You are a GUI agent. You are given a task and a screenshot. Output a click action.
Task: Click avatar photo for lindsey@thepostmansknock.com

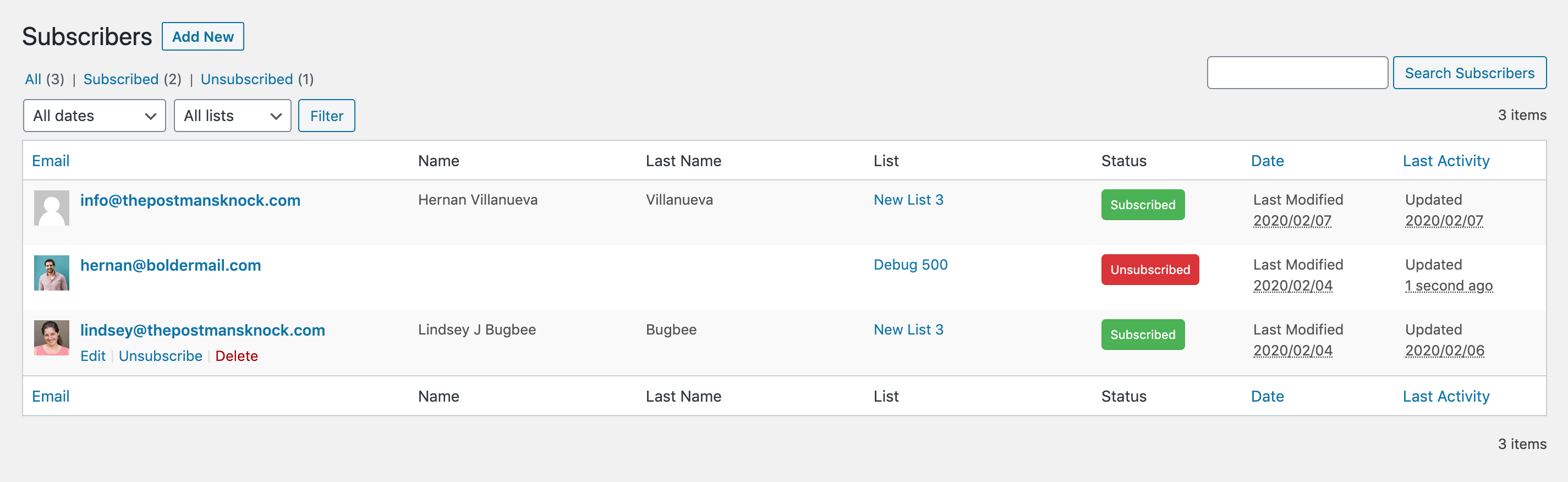(x=52, y=338)
